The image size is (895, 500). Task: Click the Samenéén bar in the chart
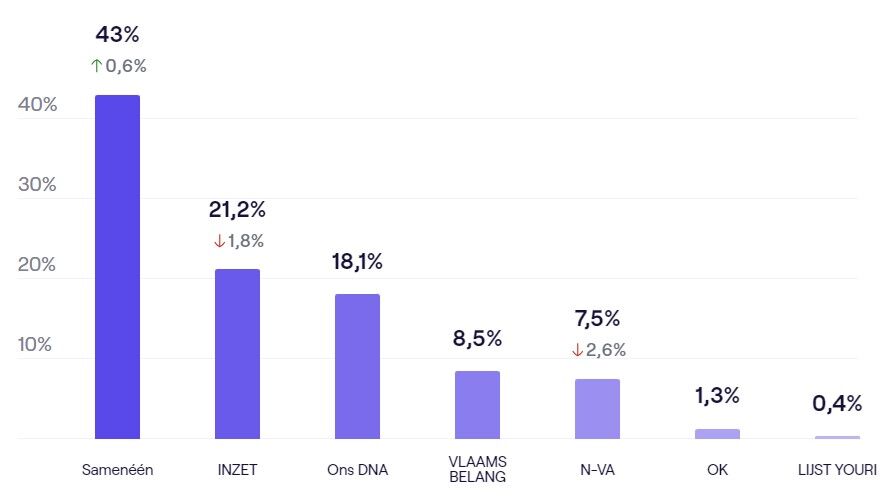coord(117,267)
